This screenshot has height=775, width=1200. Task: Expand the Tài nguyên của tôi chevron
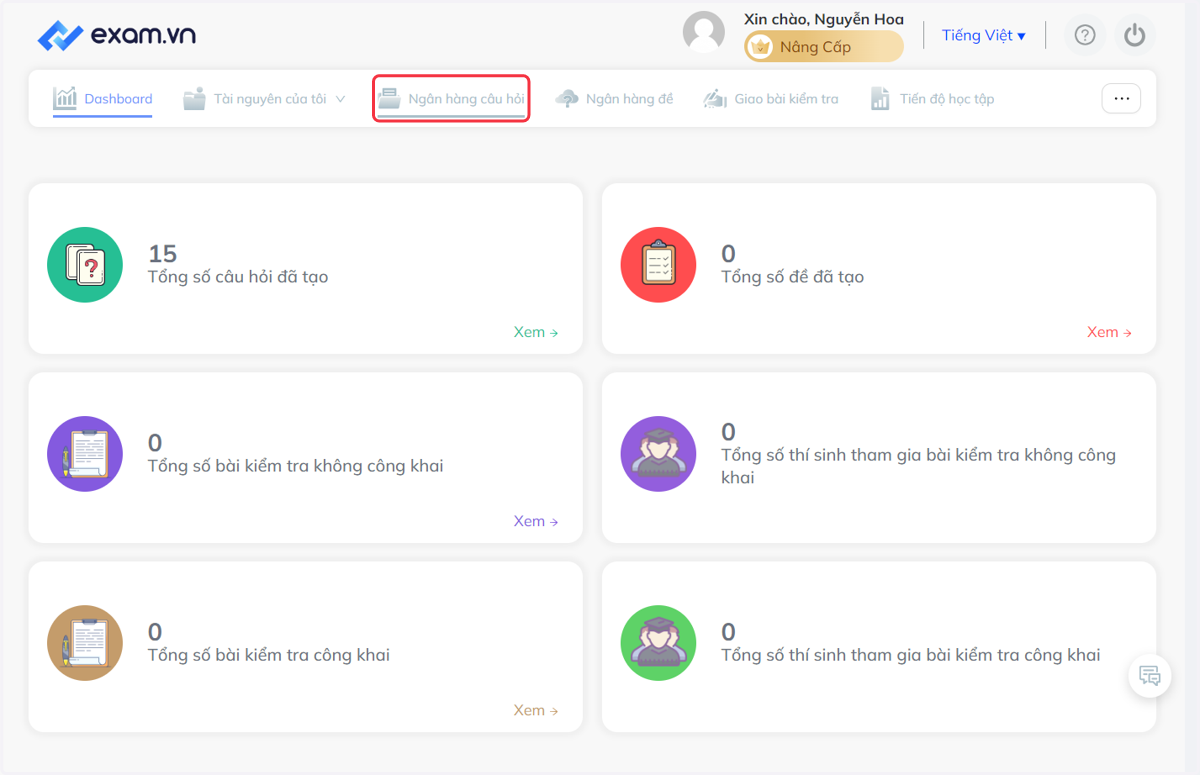point(340,99)
